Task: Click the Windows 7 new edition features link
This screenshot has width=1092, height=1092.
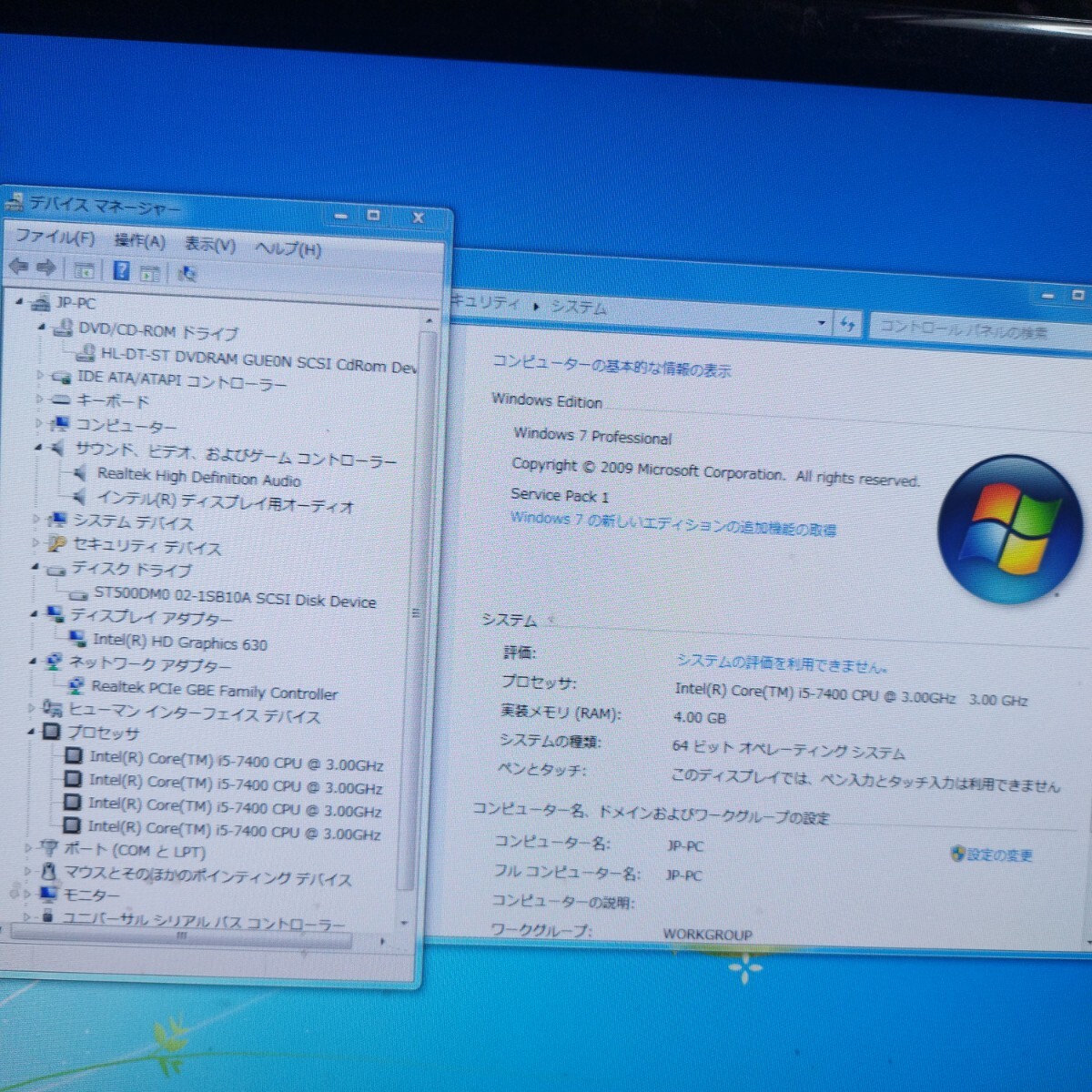Action: point(672,522)
